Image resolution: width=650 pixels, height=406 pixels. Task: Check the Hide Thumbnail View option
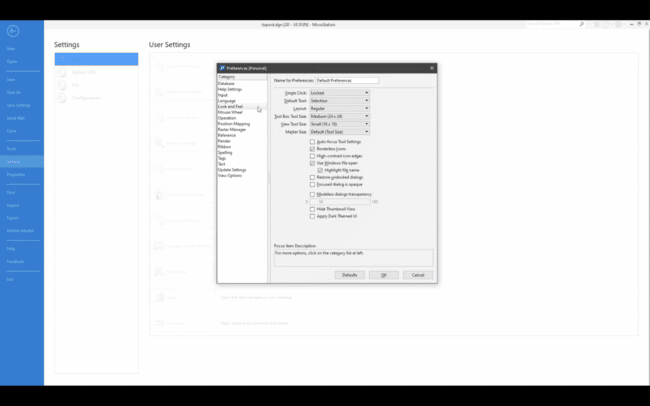pyautogui.click(x=313, y=209)
